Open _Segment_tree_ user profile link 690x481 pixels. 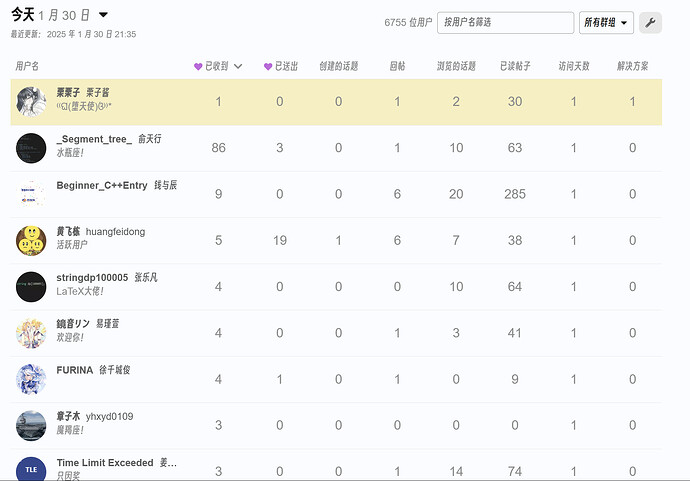point(94,139)
